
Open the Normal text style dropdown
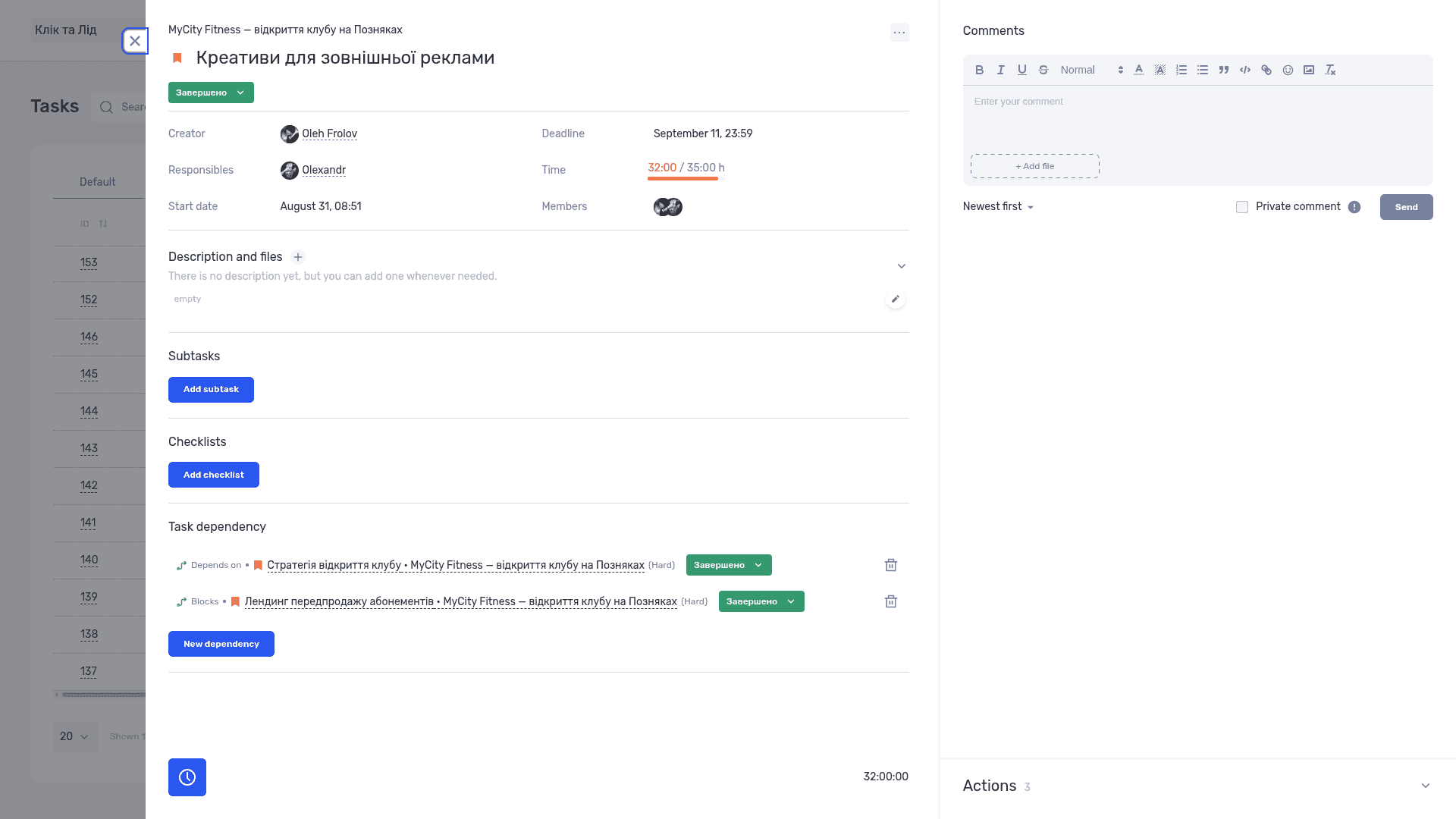click(1091, 70)
